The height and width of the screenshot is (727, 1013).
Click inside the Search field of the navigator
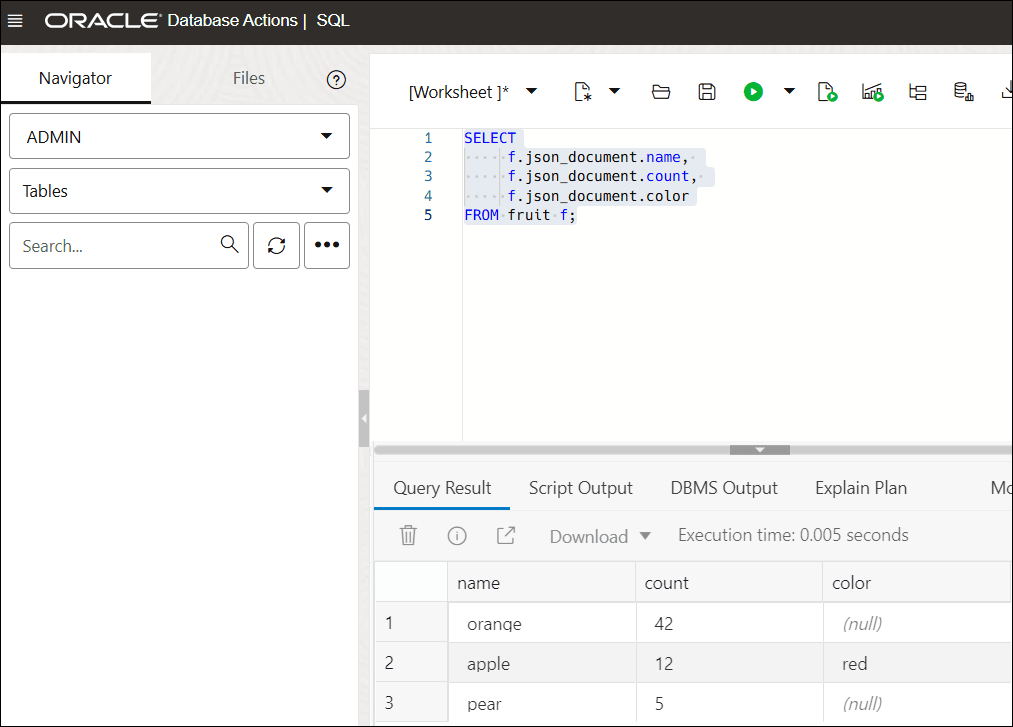coord(110,245)
